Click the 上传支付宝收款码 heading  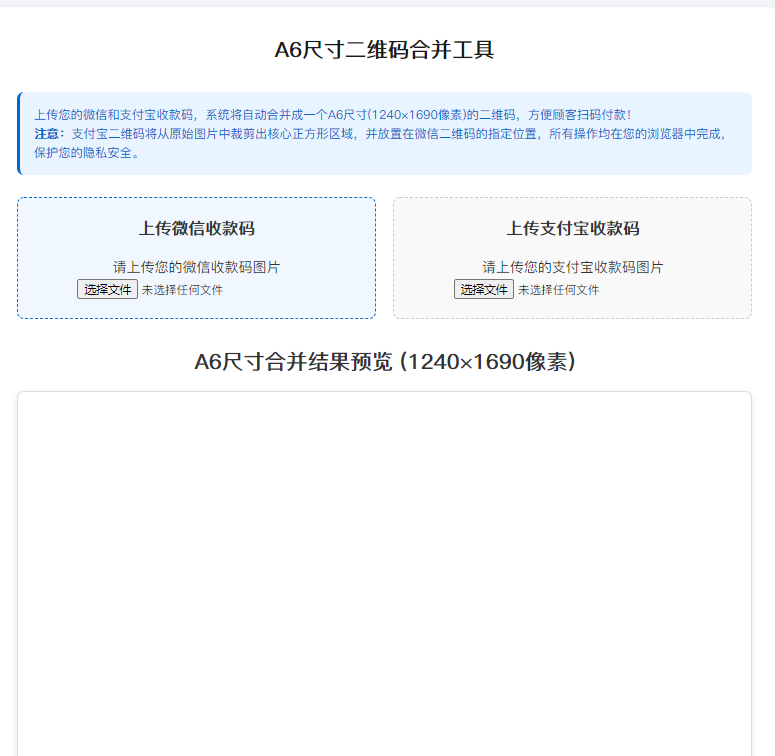click(x=573, y=228)
